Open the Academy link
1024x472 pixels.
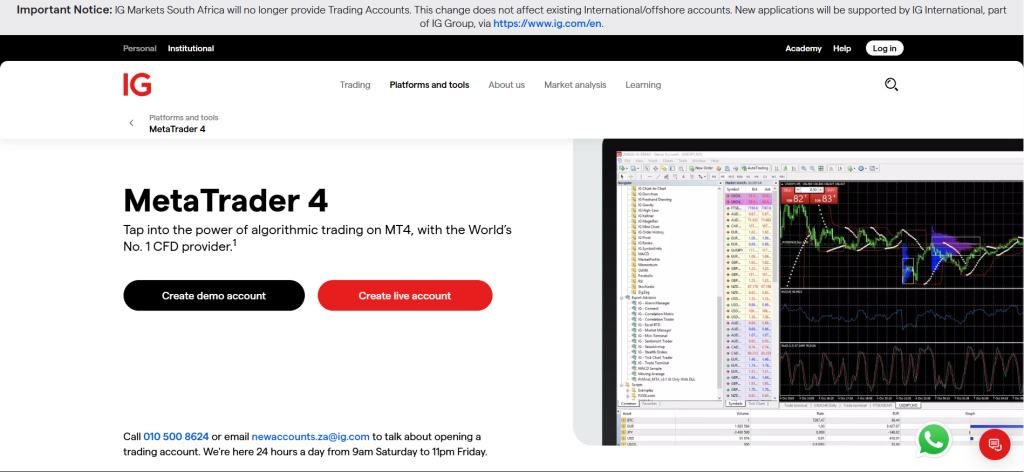coord(803,48)
